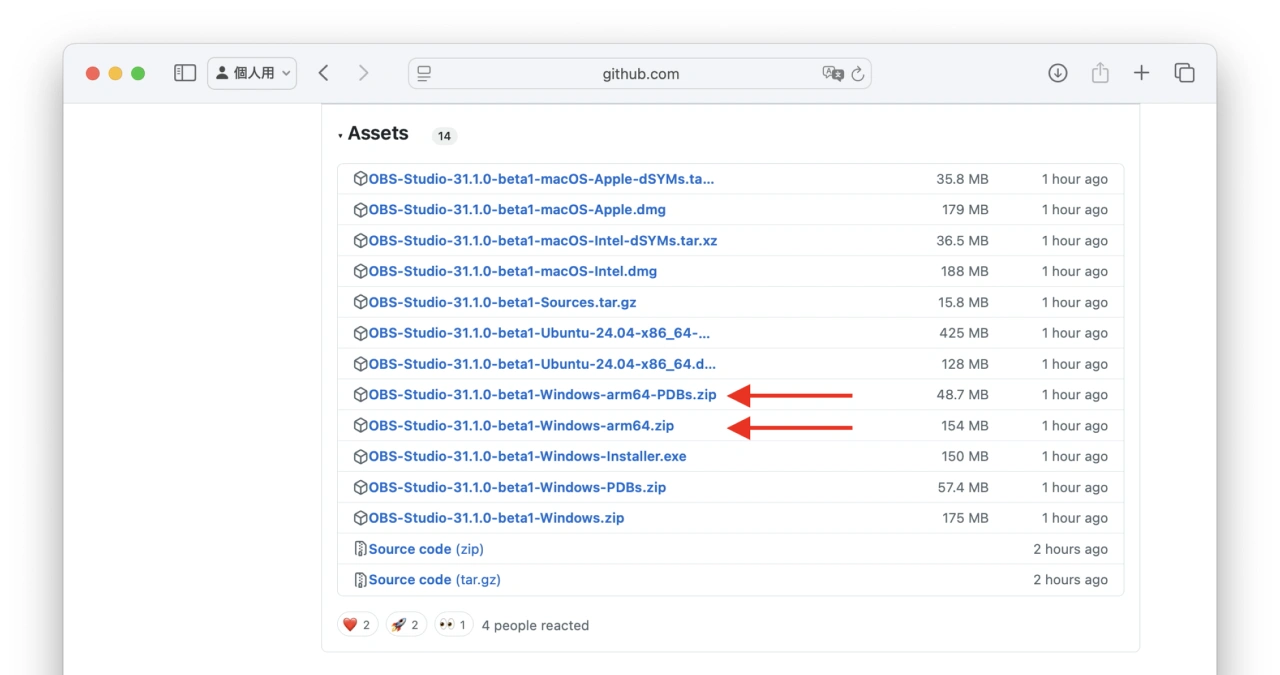Open the Share menu
Image resolution: width=1280 pixels, height=675 pixels.
1100,73
